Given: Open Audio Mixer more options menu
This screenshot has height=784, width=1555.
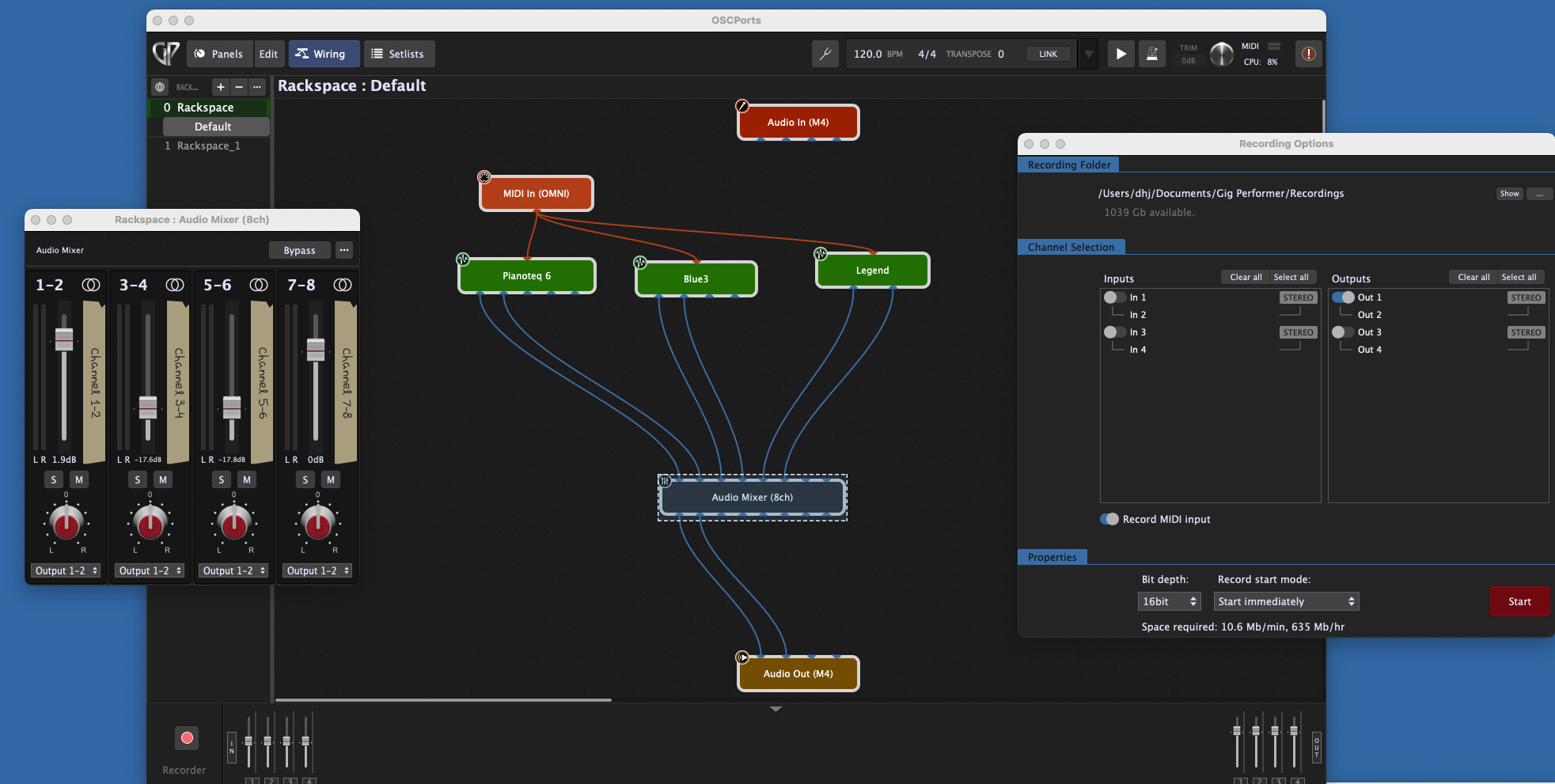Looking at the screenshot, I should tap(344, 250).
